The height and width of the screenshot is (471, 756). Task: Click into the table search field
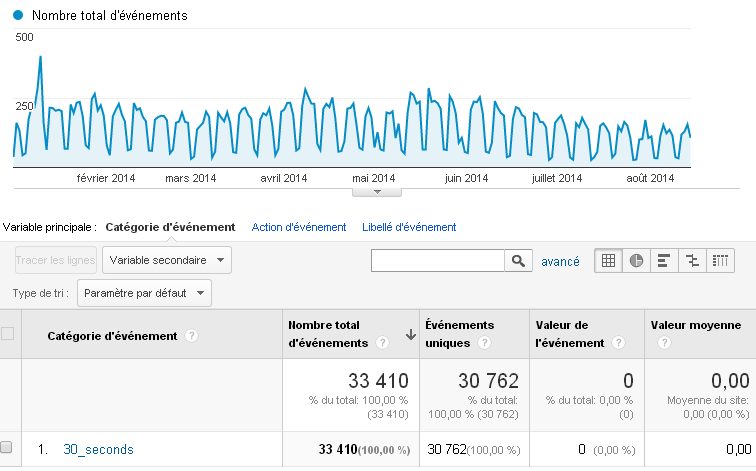pos(437,261)
